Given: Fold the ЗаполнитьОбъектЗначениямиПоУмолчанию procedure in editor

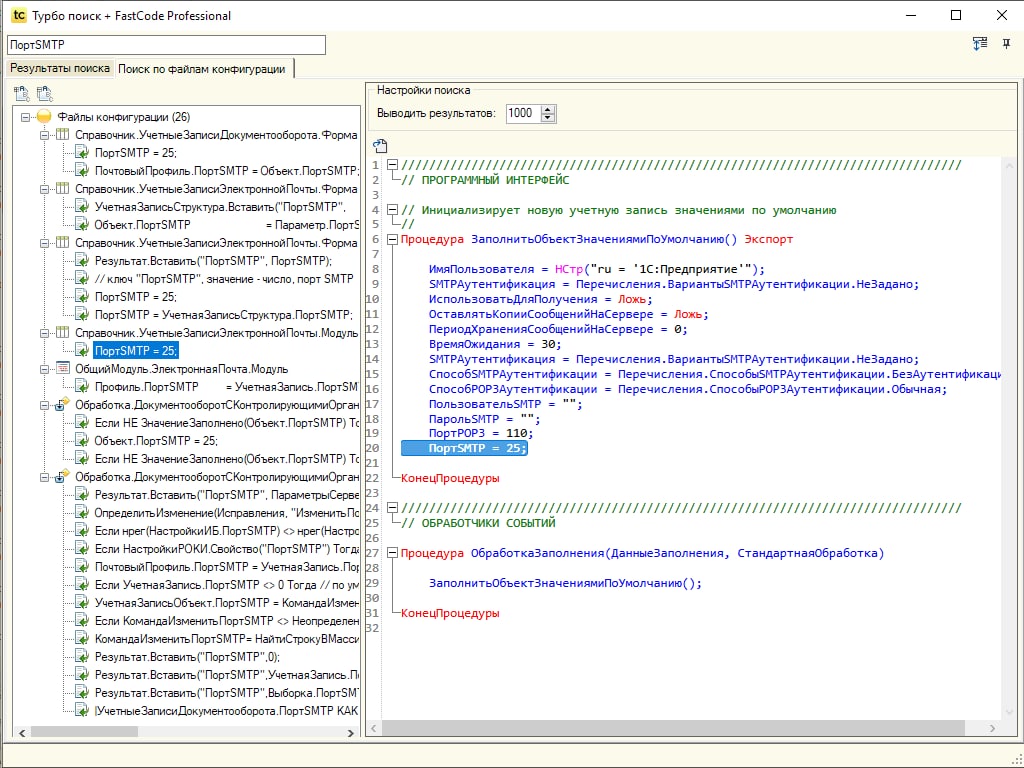Looking at the screenshot, I should point(392,240).
